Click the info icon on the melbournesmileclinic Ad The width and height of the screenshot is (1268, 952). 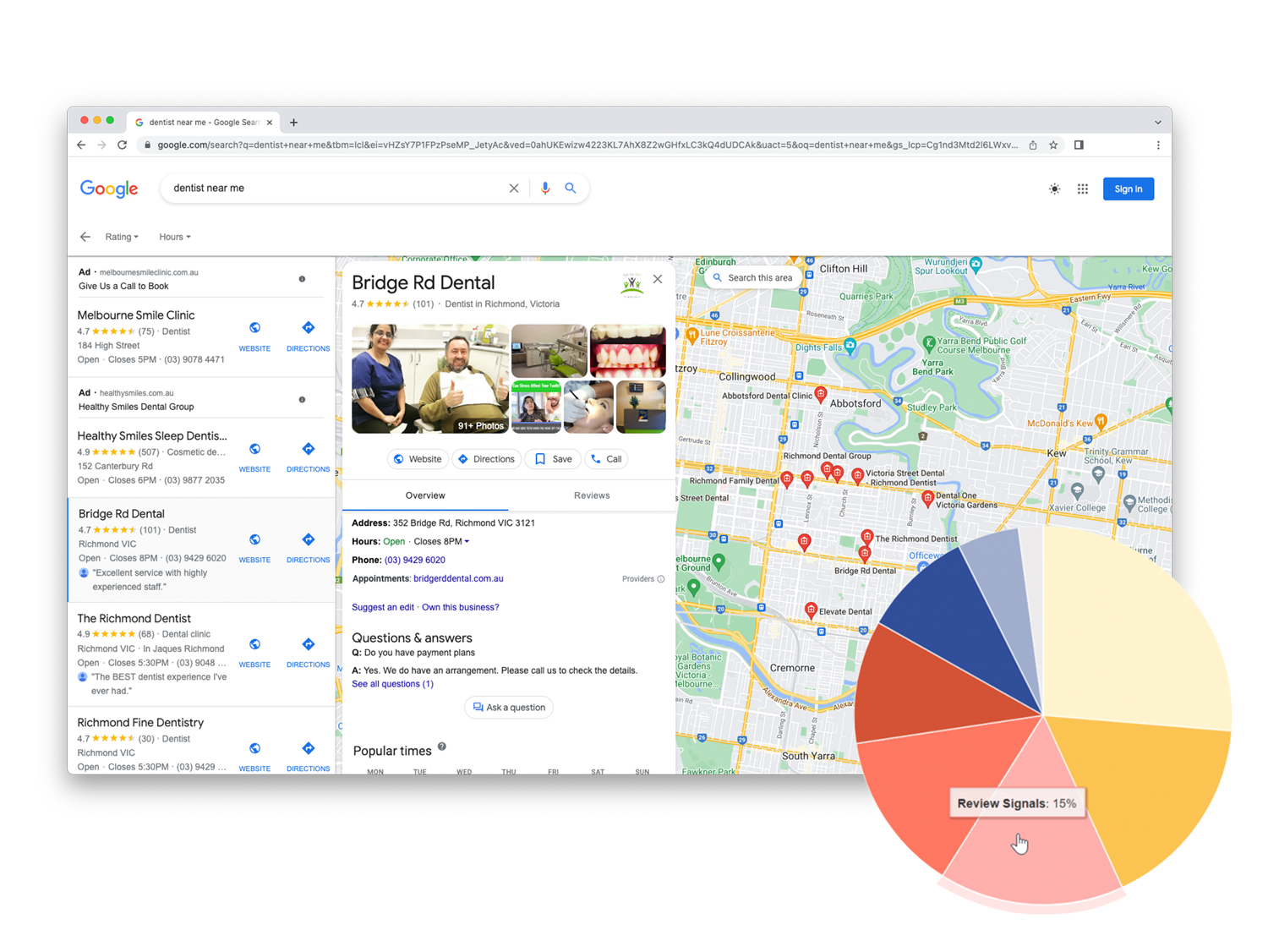(302, 281)
